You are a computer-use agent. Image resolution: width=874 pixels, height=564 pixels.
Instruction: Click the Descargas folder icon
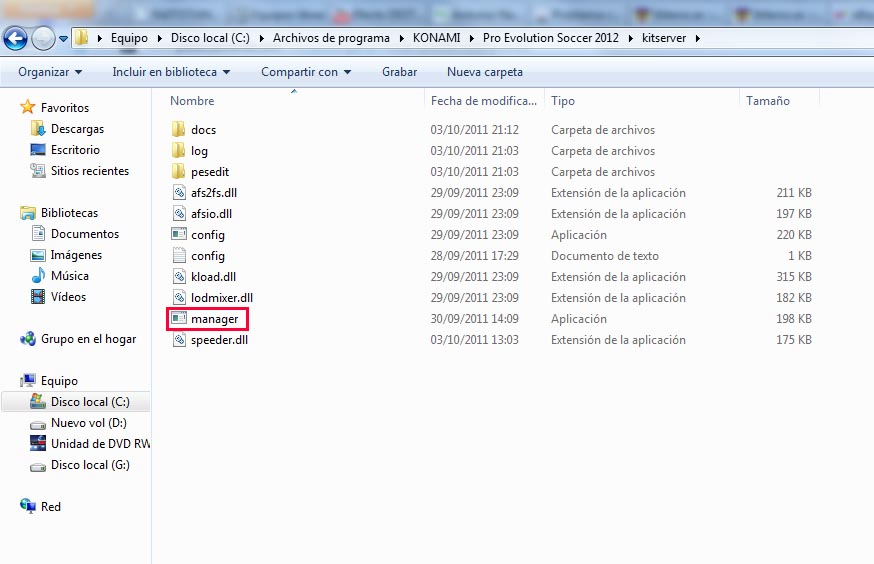(x=38, y=129)
